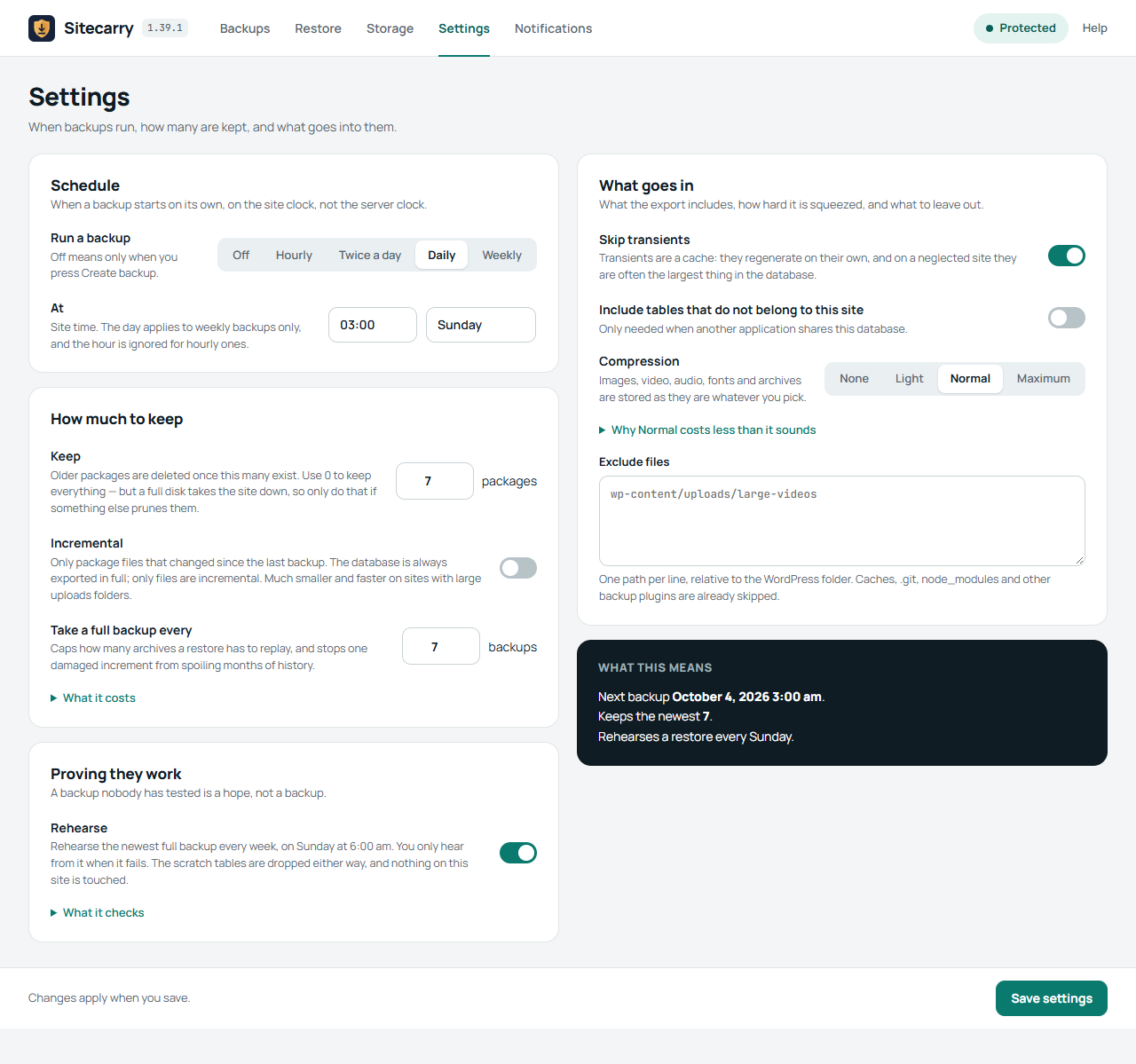The height and width of the screenshot is (1064, 1136).
Task: Click the 'Keeps the newest 7' line
Action: coord(655,716)
